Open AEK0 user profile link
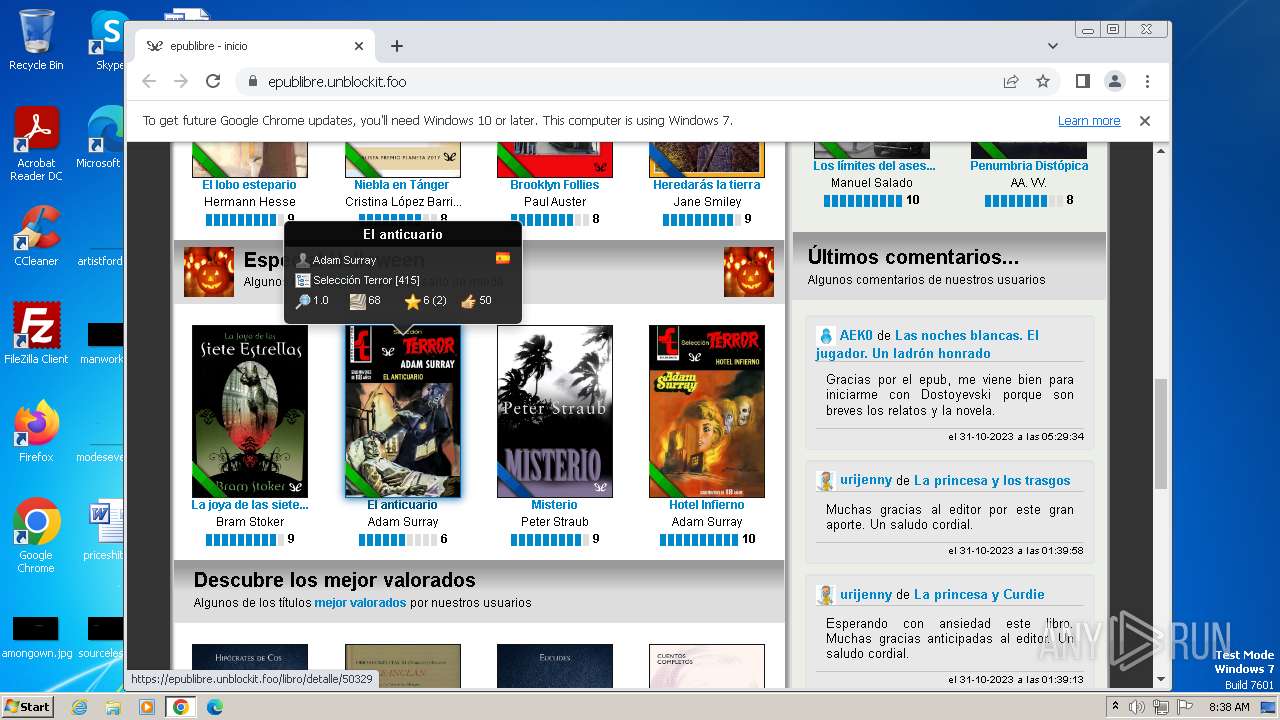This screenshot has height=720, width=1280. click(x=856, y=335)
